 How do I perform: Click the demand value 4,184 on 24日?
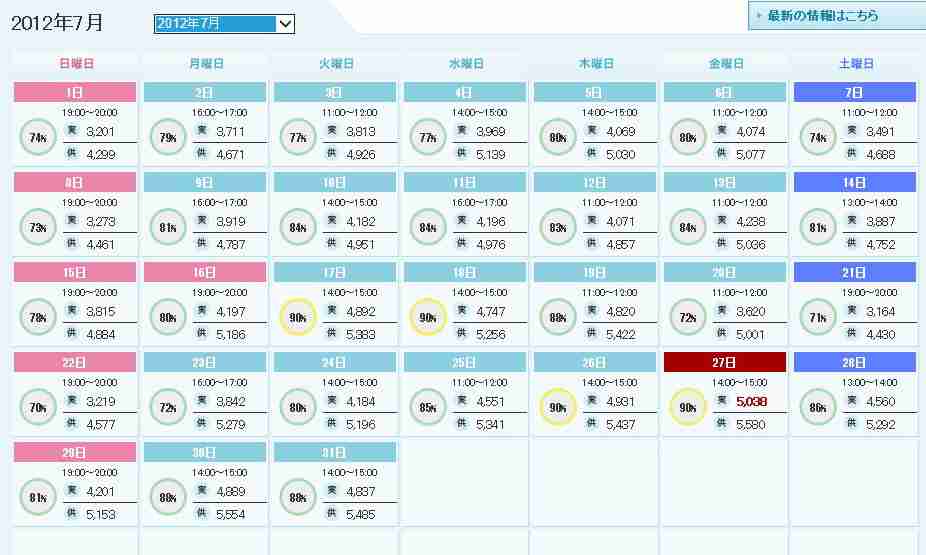tap(361, 401)
